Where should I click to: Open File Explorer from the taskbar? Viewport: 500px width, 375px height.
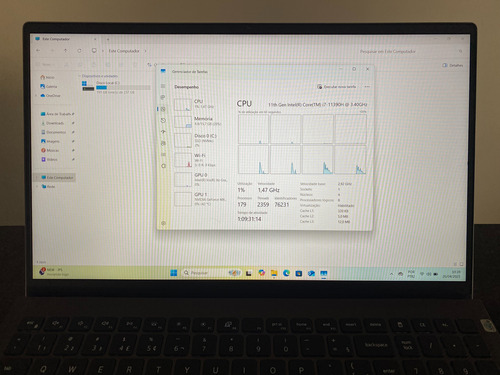coord(274,273)
